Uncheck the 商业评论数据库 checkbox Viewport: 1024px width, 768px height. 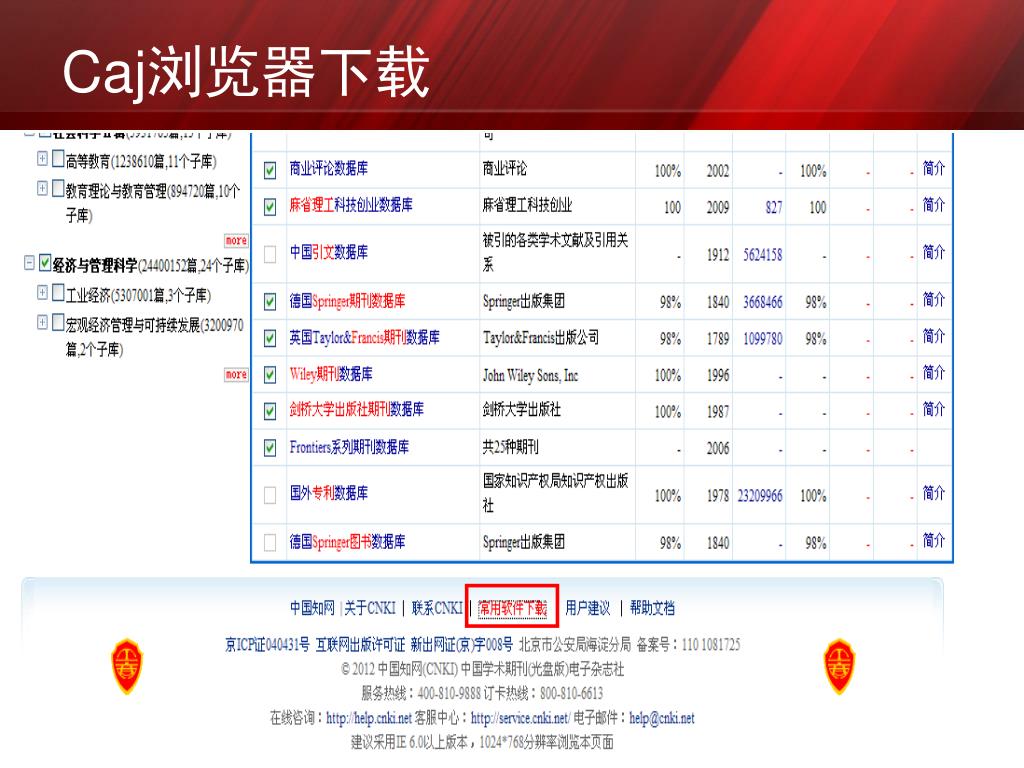270,170
